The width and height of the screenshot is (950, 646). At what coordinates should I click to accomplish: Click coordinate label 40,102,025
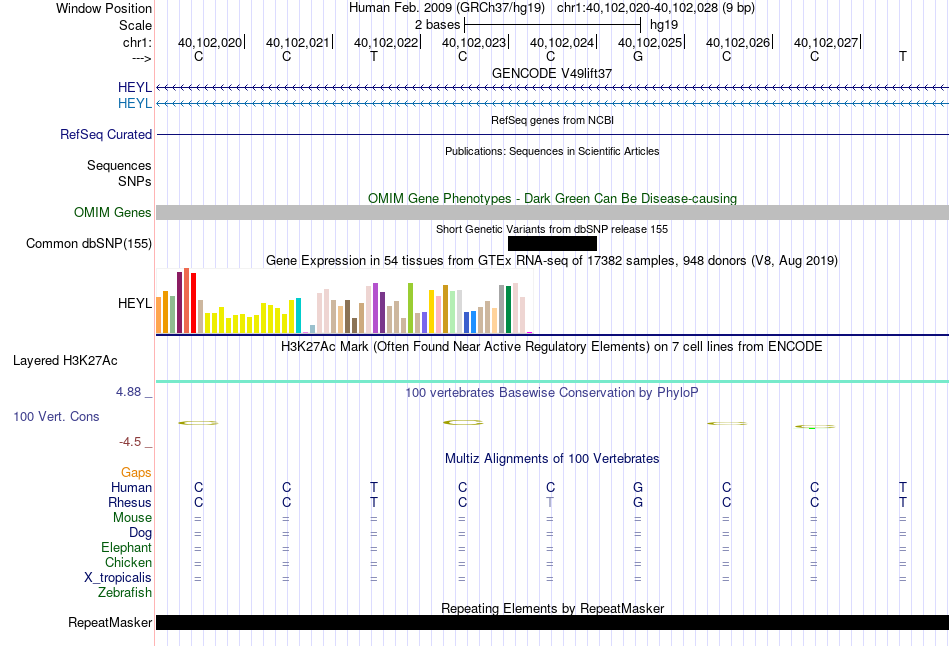tap(650, 42)
